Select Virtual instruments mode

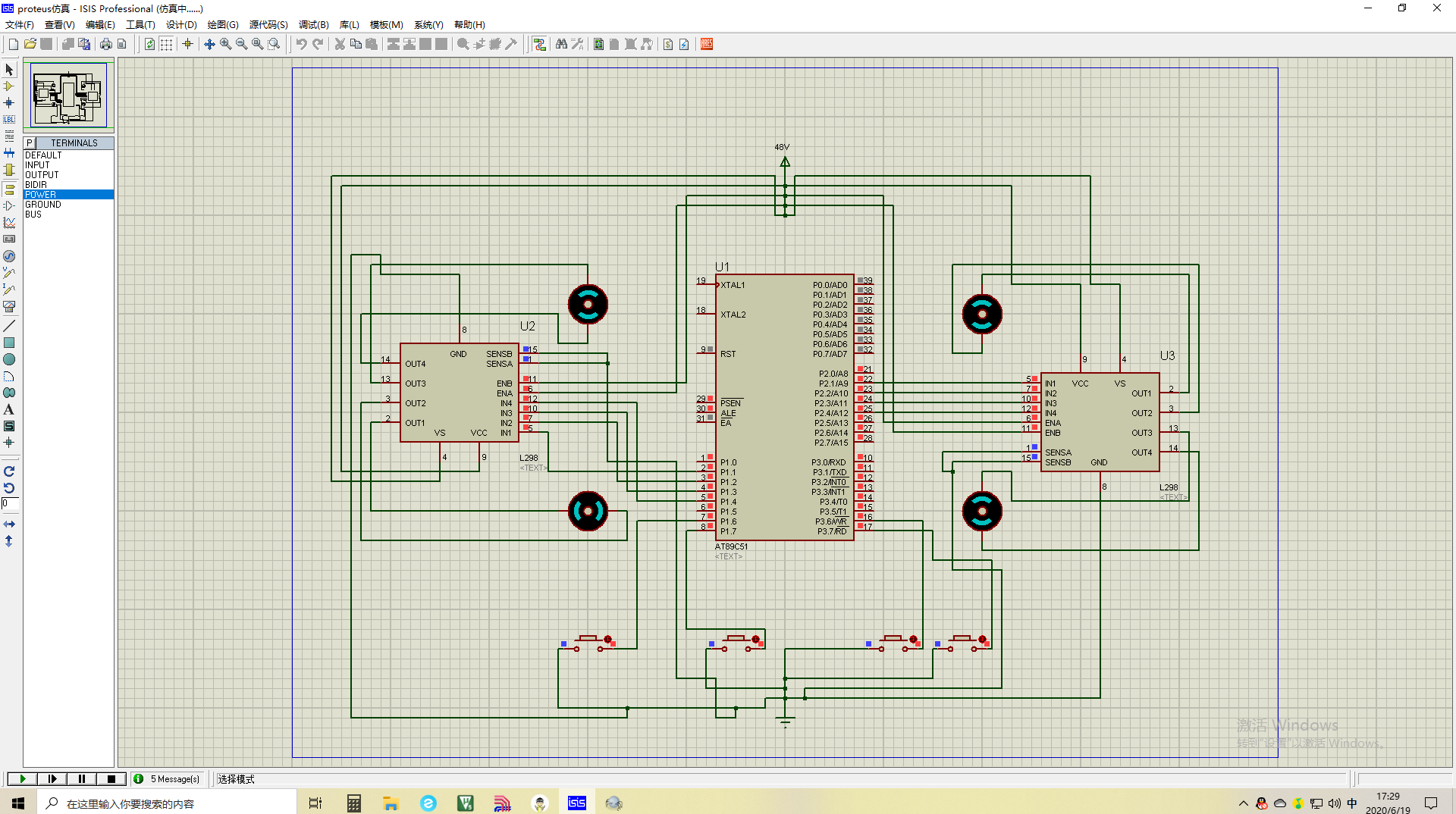click(x=9, y=307)
